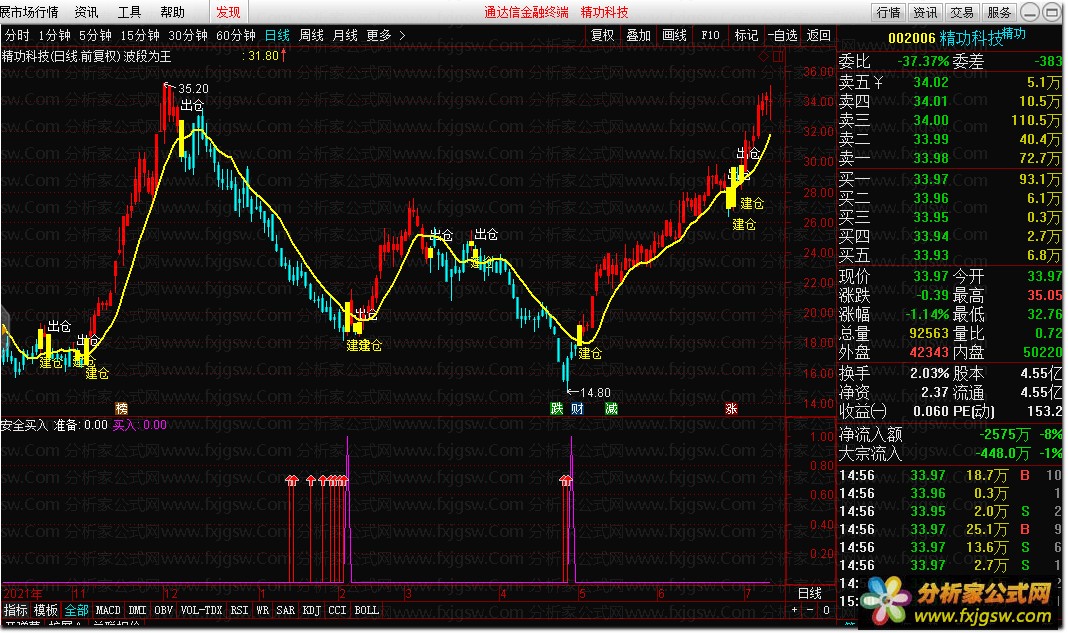Click the 榜 marker icon below the chart
Viewport: 1068px width, 633px height.
[x=122, y=408]
